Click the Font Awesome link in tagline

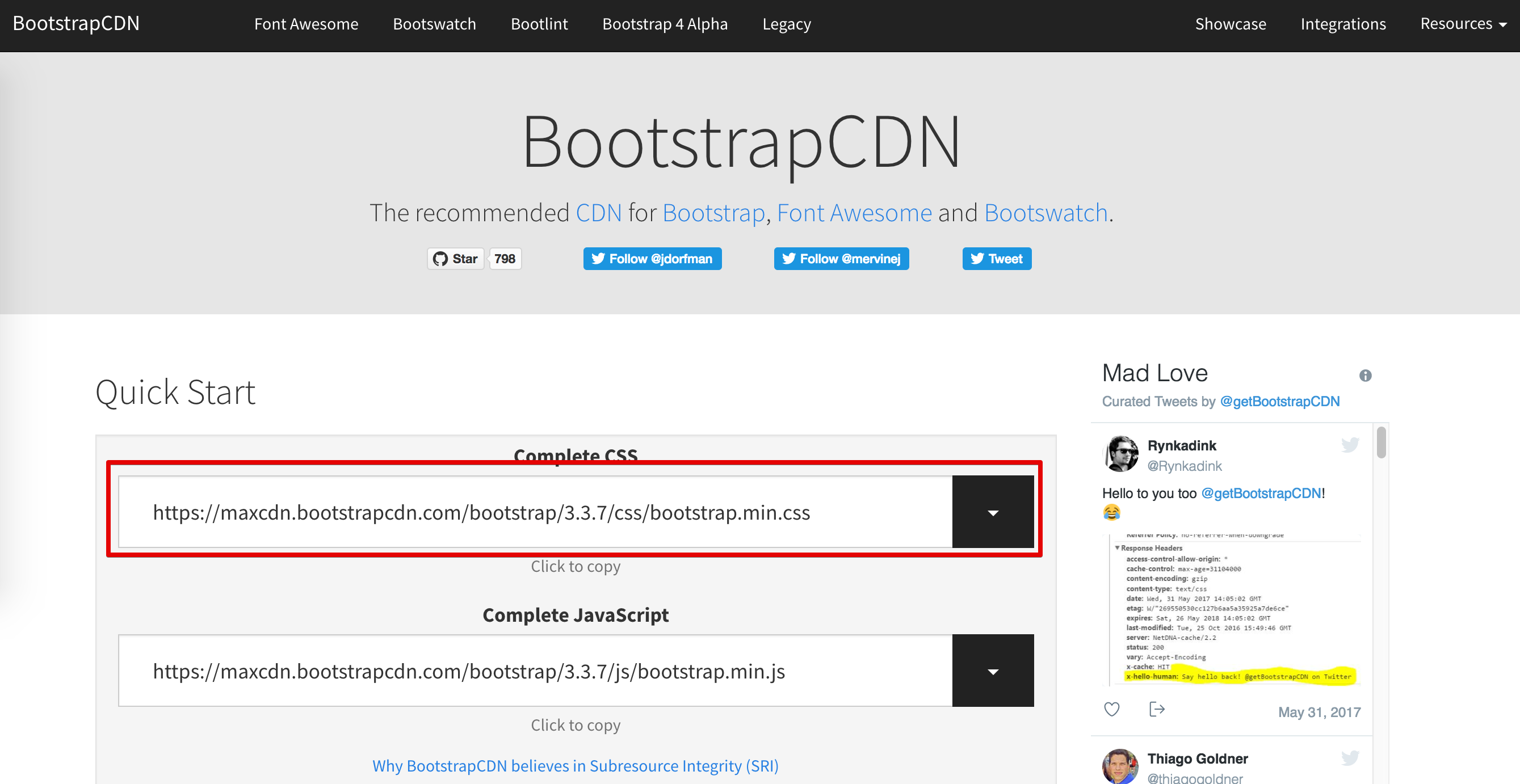point(854,213)
